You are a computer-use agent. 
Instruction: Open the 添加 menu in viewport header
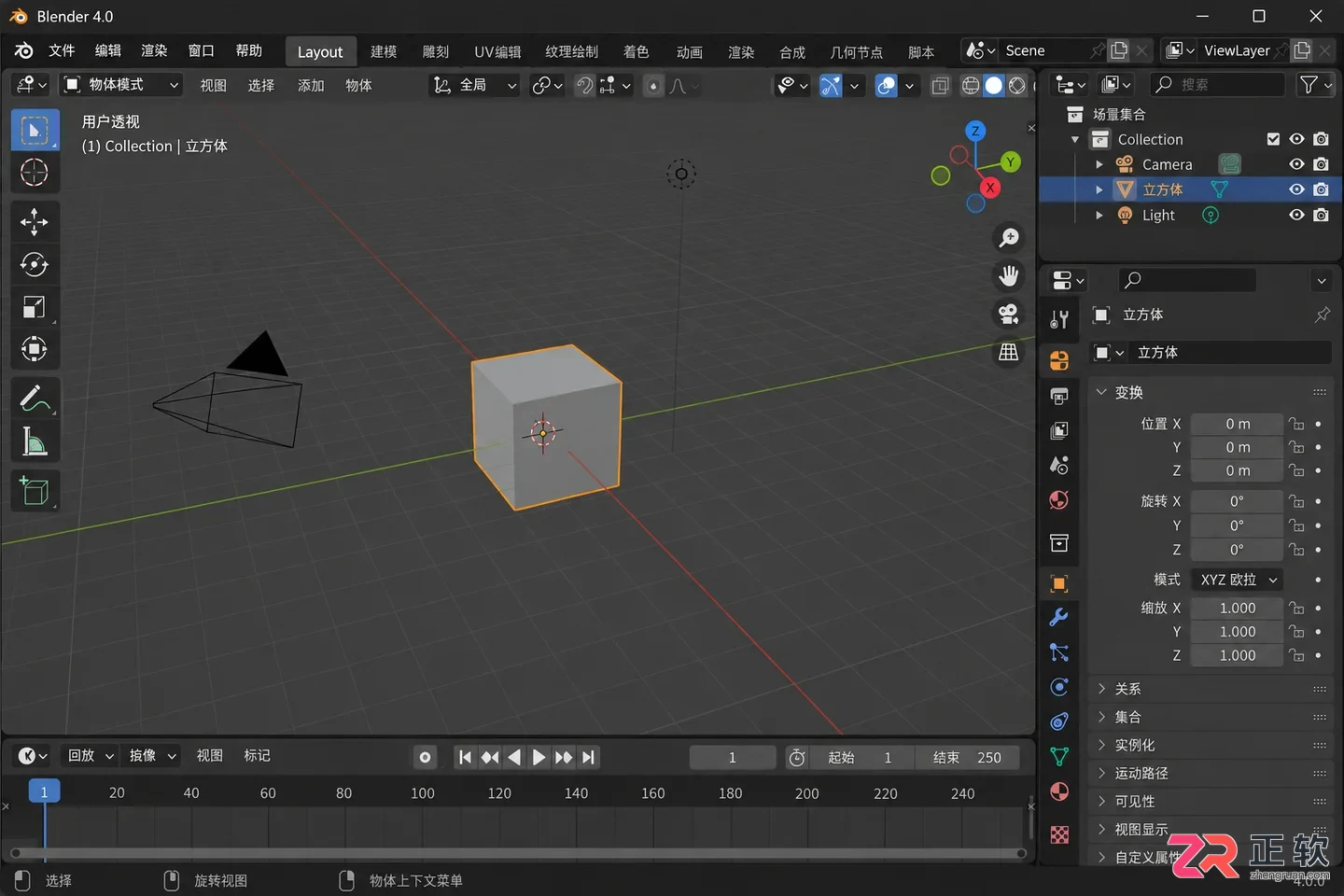tap(311, 85)
